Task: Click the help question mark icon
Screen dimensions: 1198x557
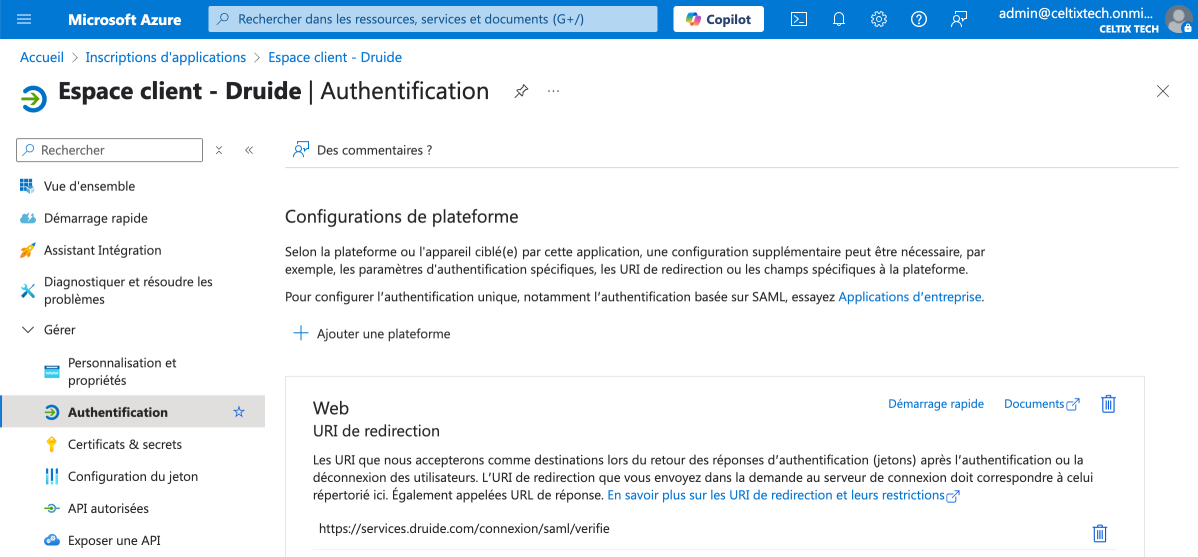Action: click(x=919, y=19)
